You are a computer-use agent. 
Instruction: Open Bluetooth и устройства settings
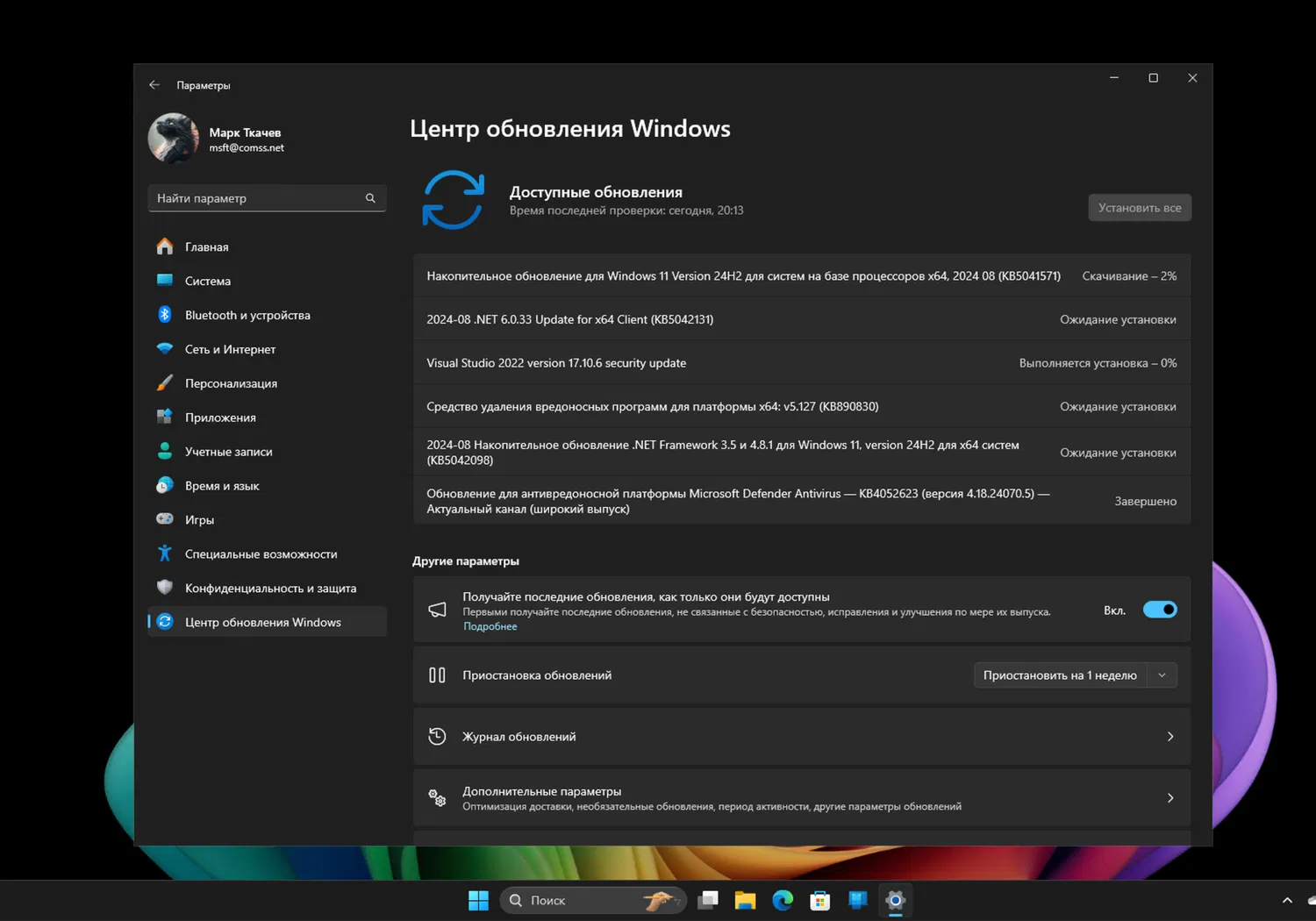click(x=267, y=315)
